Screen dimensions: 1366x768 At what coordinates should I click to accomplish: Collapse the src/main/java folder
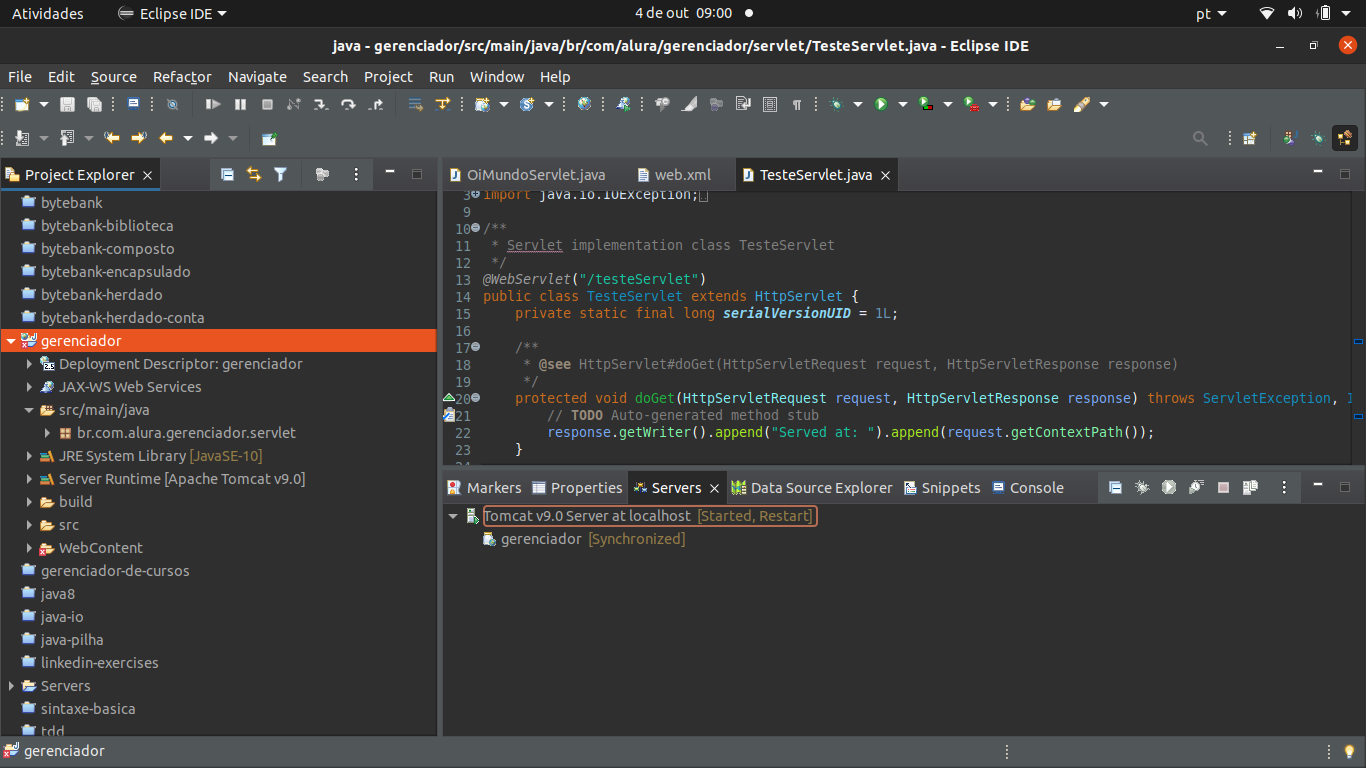(30, 410)
